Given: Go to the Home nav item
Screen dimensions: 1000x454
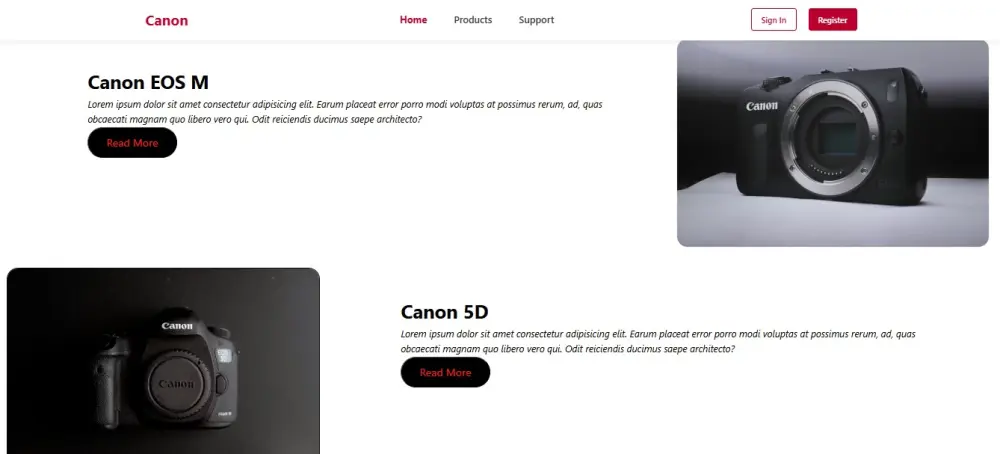Looking at the screenshot, I should [x=413, y=20].
